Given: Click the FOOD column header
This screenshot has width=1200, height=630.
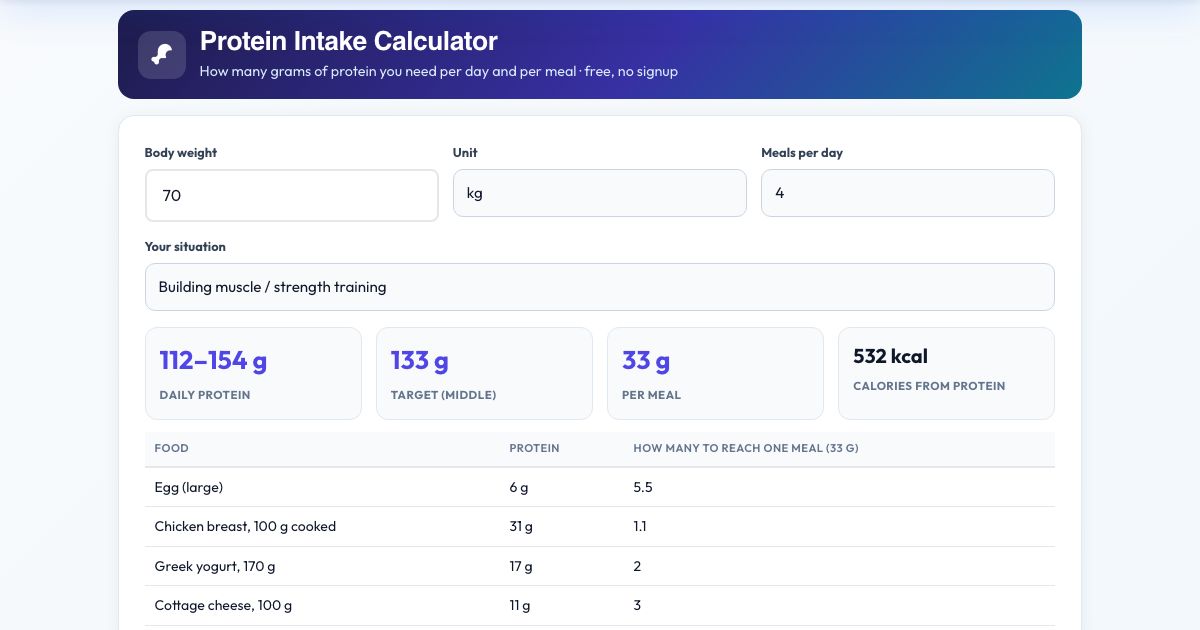Looking at the screenshot, I should point(172,448).
